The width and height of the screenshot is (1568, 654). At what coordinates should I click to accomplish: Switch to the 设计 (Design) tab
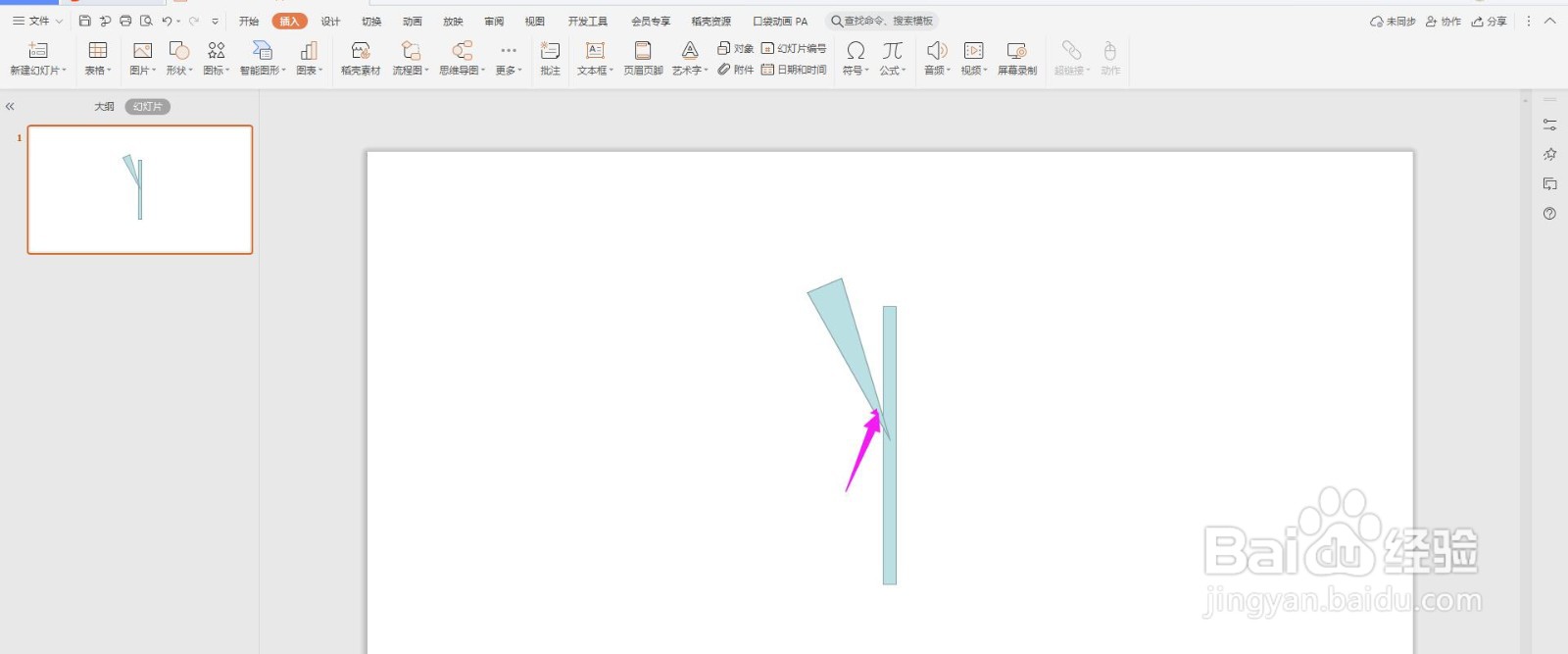330,21
